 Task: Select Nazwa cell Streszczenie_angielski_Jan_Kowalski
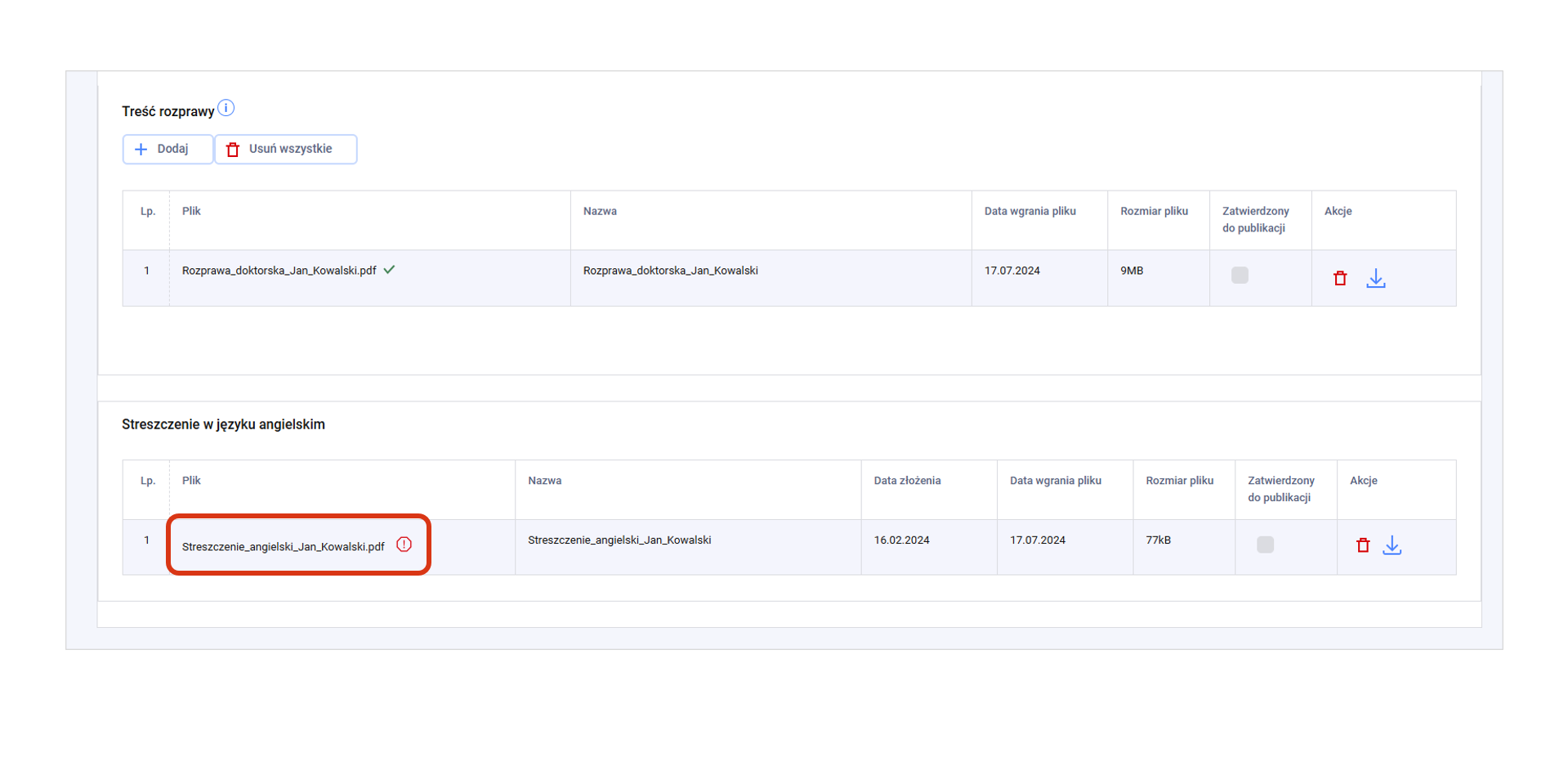619,540
